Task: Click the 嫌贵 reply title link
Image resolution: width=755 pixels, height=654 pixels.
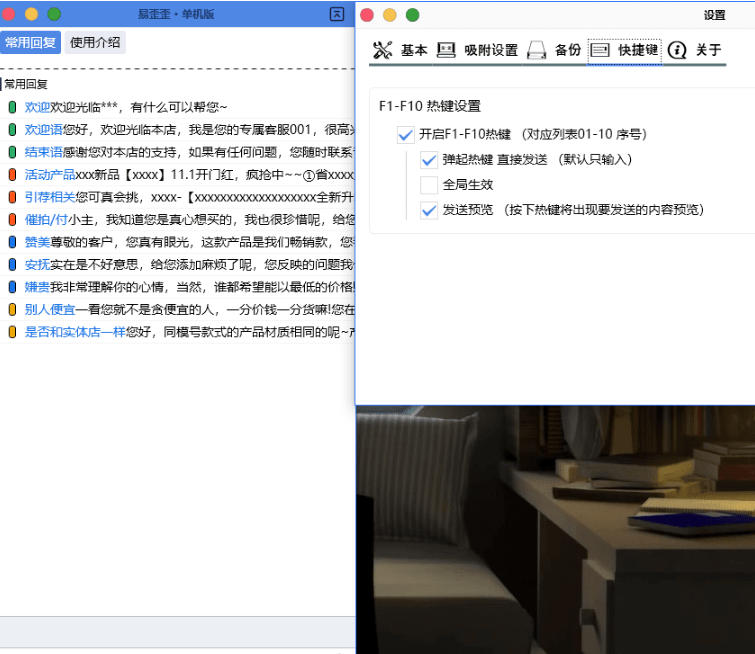Action: click(x=37, y=287)
